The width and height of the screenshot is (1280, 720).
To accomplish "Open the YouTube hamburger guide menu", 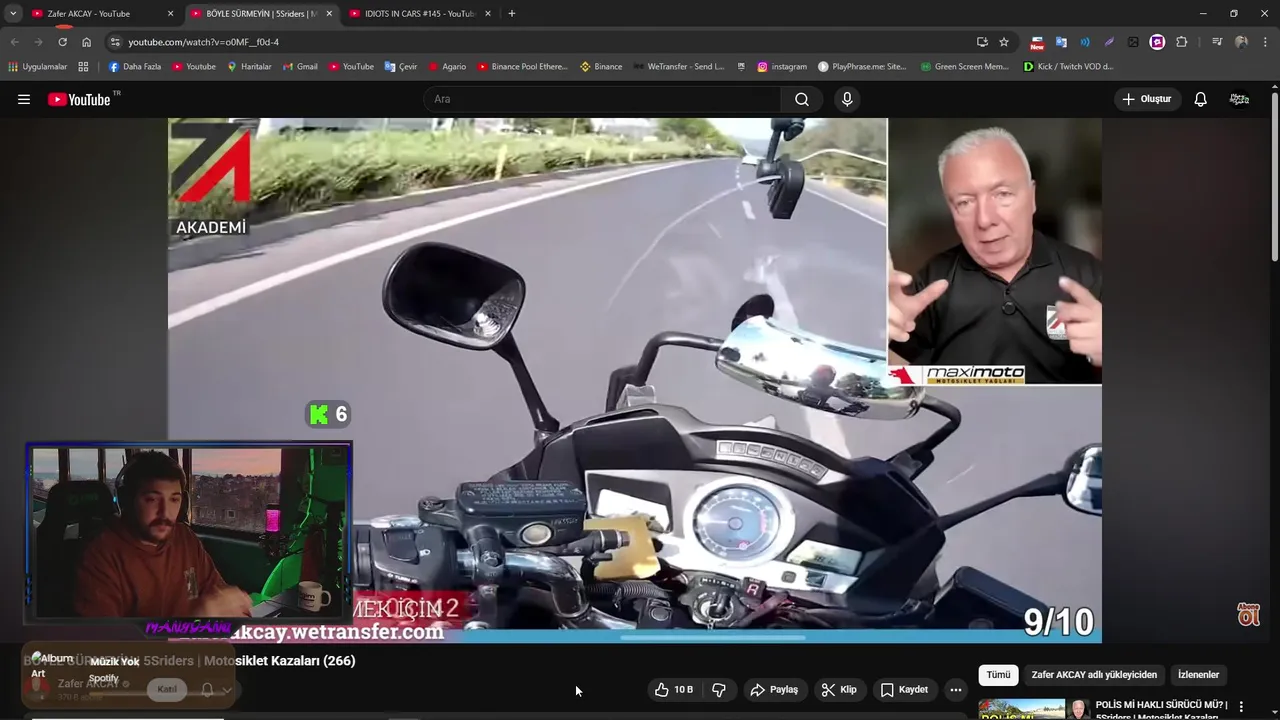I will 24,99.
